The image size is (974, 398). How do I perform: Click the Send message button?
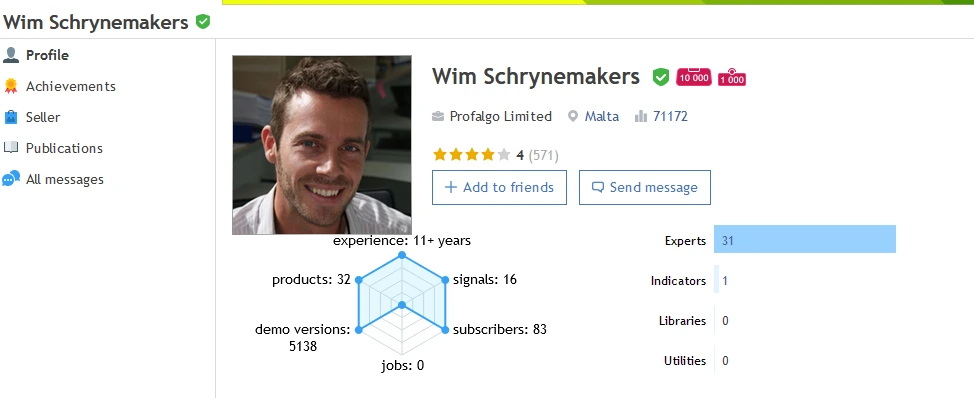645,188
